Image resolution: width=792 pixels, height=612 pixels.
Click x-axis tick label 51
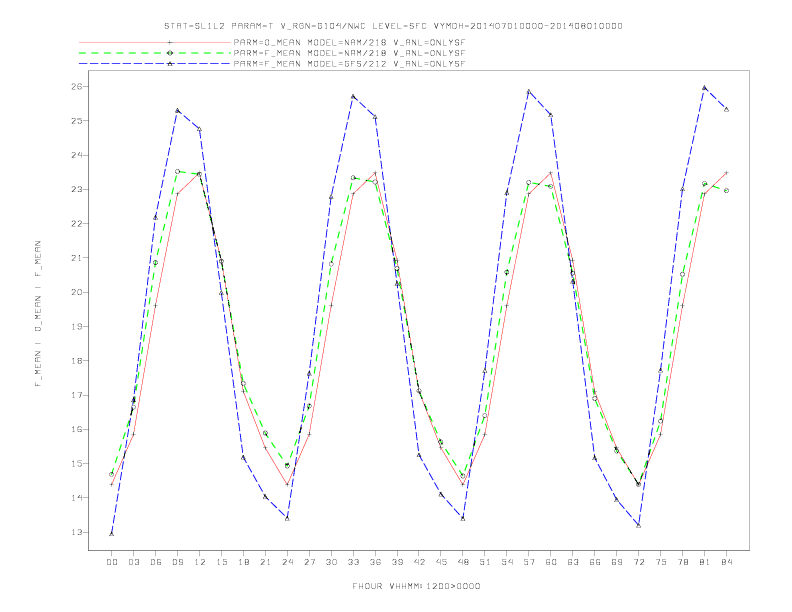[x=485, y=562]
